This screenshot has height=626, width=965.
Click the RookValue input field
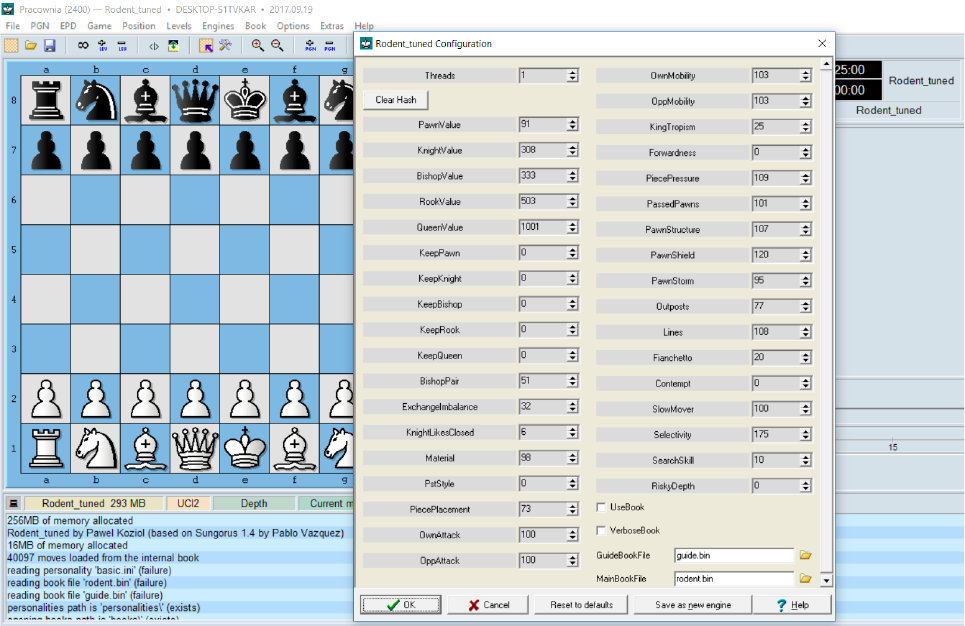pos(542,201)
